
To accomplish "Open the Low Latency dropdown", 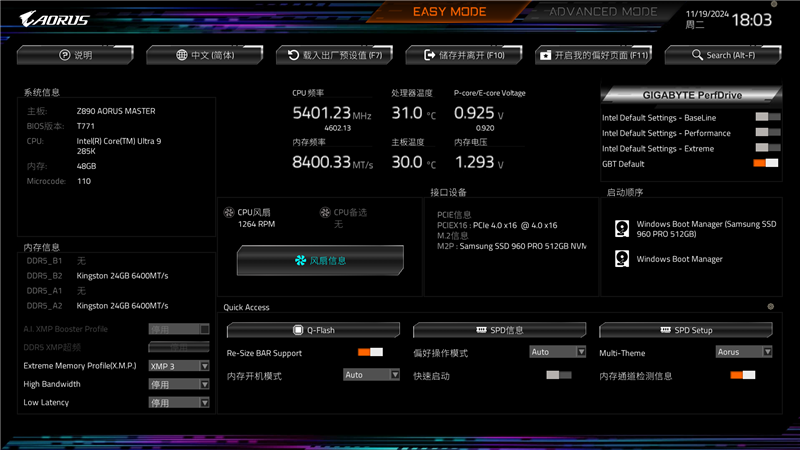I will 179,403.
